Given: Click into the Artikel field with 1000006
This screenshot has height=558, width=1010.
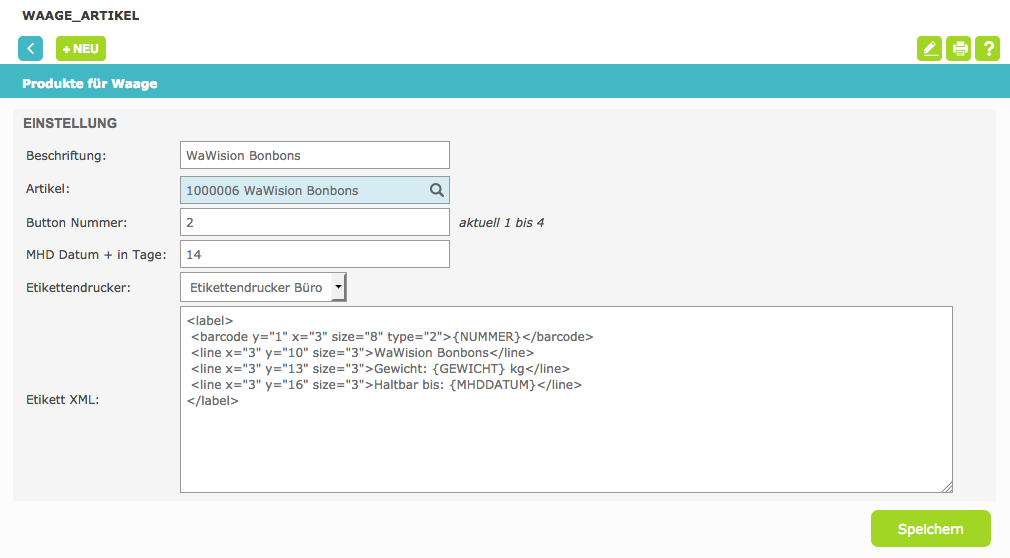Looking at the screenshot, I should tap(300, 190).
